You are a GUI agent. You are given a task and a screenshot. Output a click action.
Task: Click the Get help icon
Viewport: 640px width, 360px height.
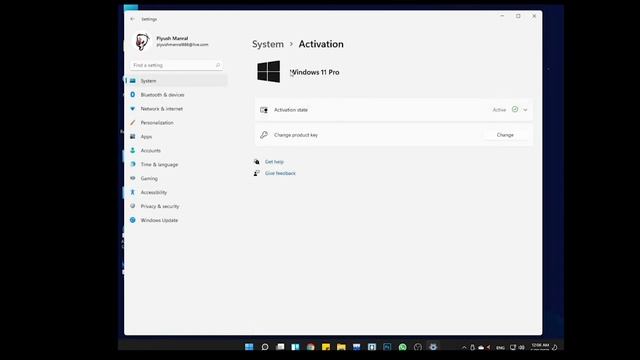point(256,162)
